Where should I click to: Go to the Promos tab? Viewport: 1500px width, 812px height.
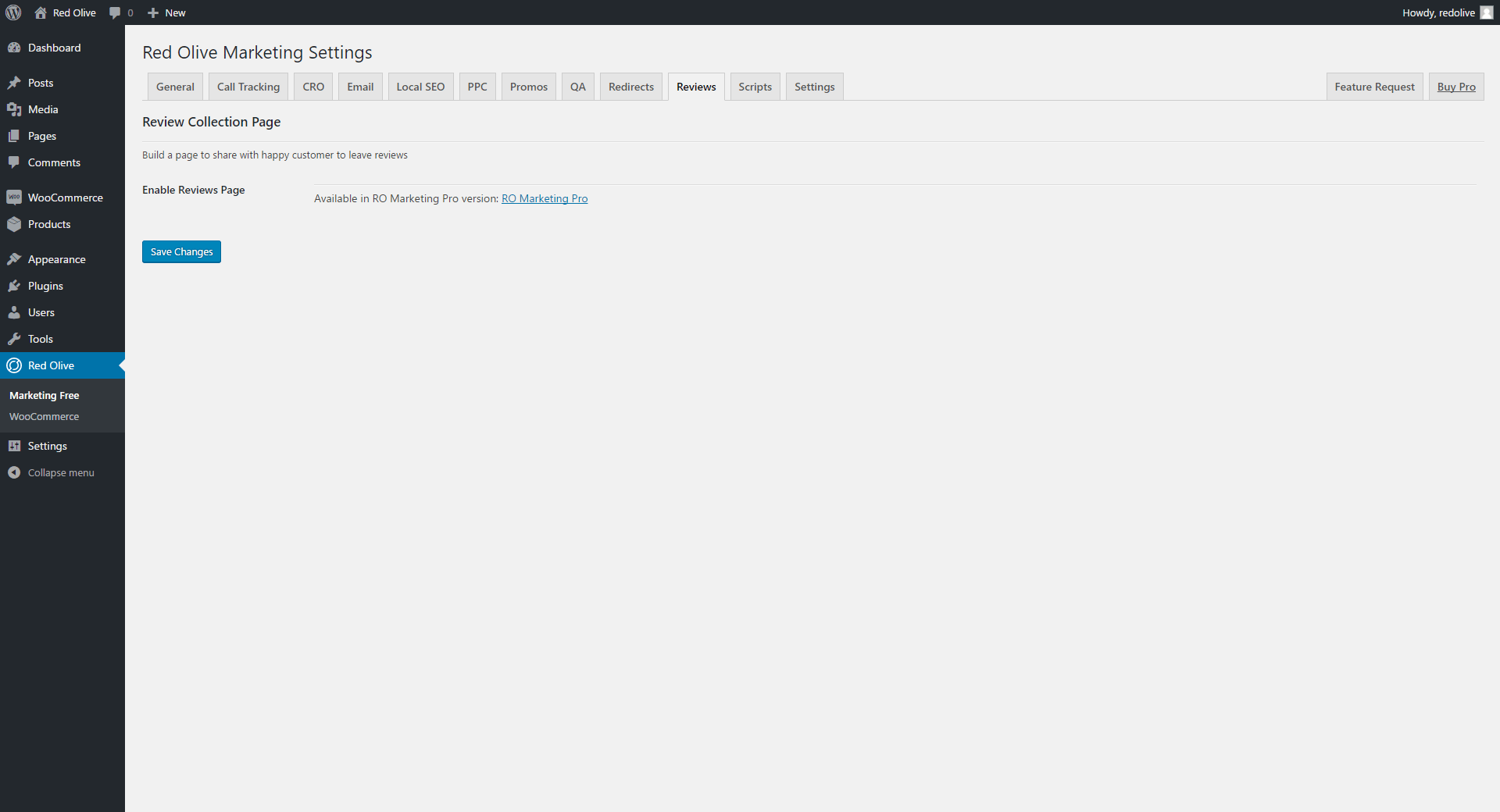(529, 87)
